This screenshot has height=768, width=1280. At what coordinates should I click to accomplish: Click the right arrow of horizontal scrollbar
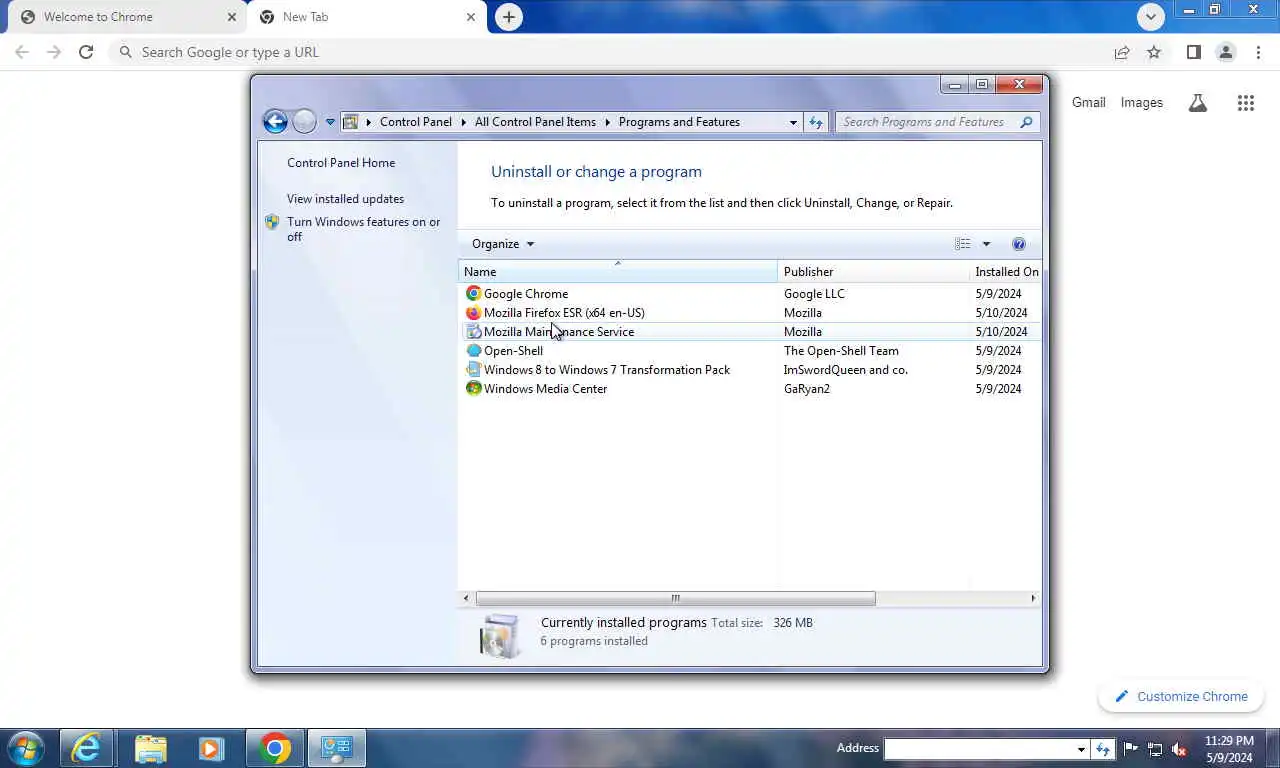(x=1033, y=598)
